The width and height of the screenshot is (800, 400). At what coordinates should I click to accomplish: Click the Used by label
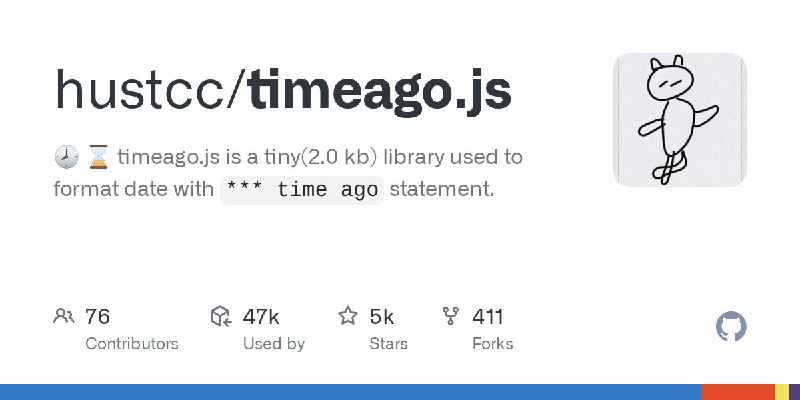tap(273, 344)
